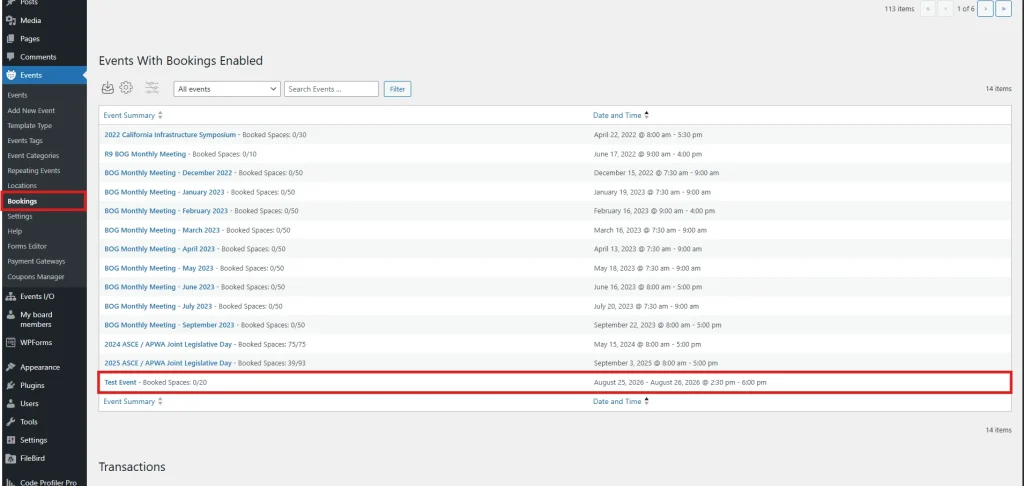The width and height of the screenshot is (1024, 486).
Task: Open Event Categories in the sidebar
Action: pyautogui.click(x=33, y=155)
